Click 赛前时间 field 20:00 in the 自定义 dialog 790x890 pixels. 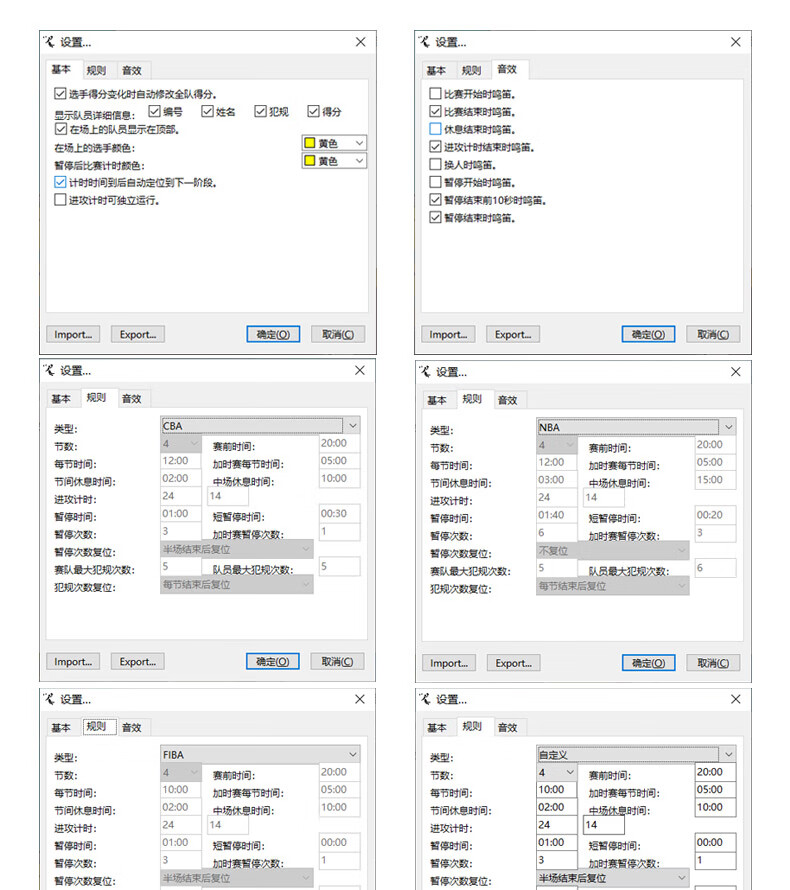716,773
